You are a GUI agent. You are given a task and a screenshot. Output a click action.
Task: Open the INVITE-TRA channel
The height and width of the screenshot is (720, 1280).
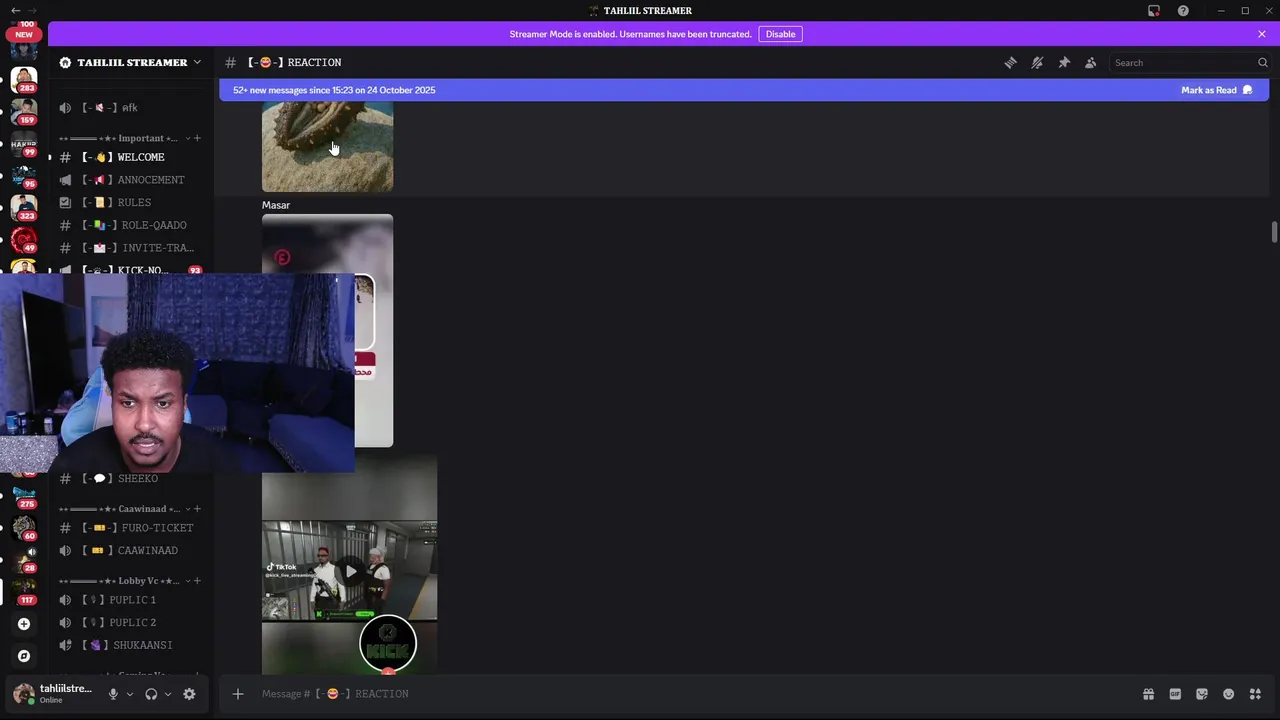point(130,248)
